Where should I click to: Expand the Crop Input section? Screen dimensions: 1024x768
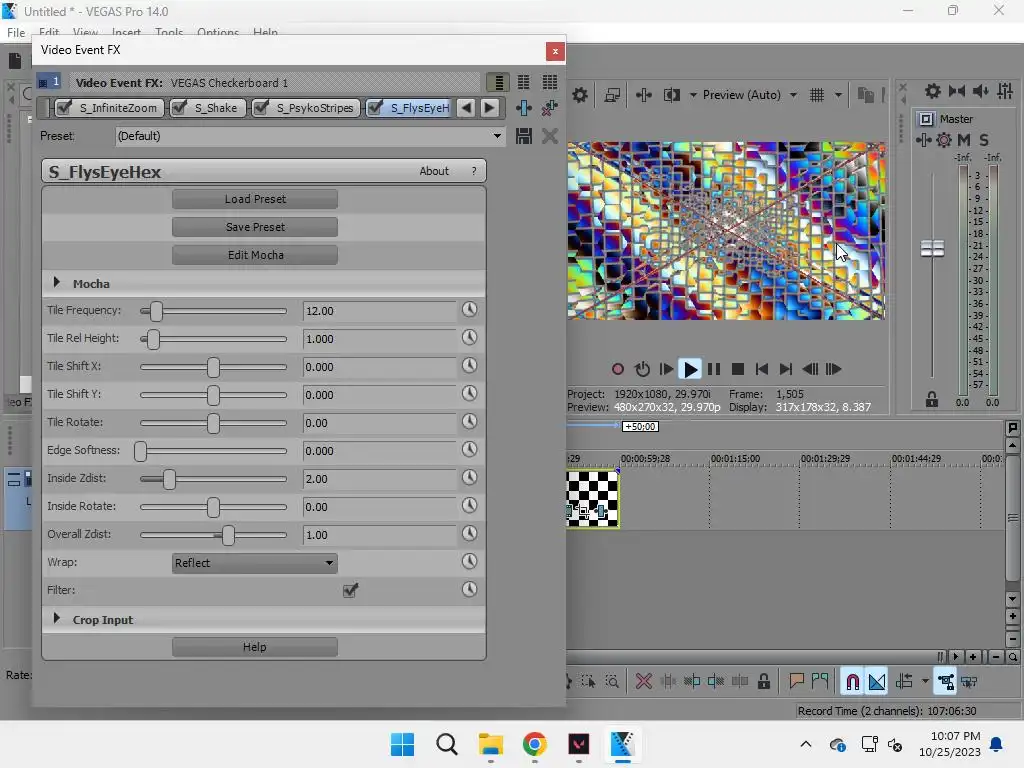[57, 618]
